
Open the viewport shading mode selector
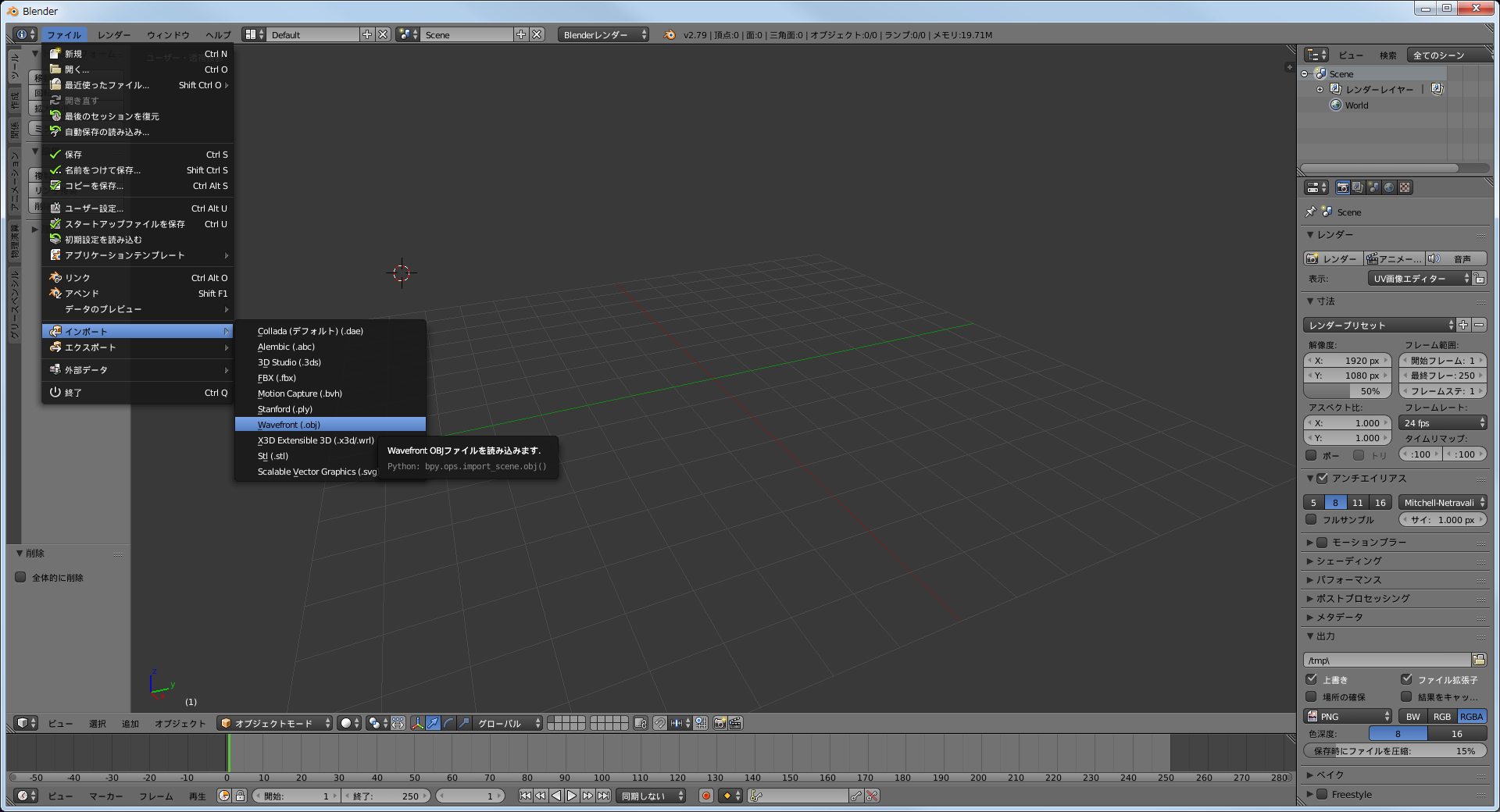tap(349, 723)
